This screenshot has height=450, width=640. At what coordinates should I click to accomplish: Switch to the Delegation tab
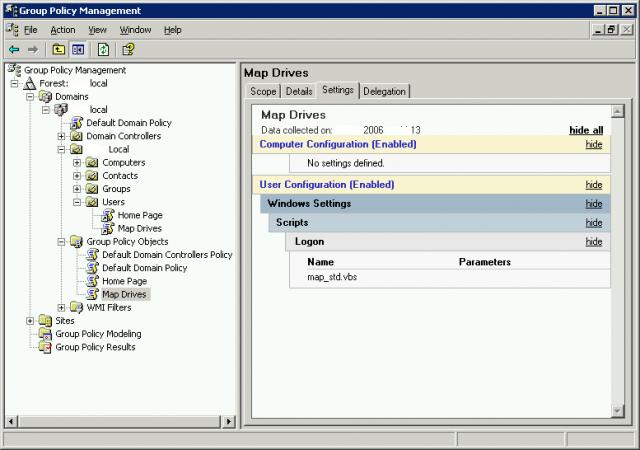[384, 91]
